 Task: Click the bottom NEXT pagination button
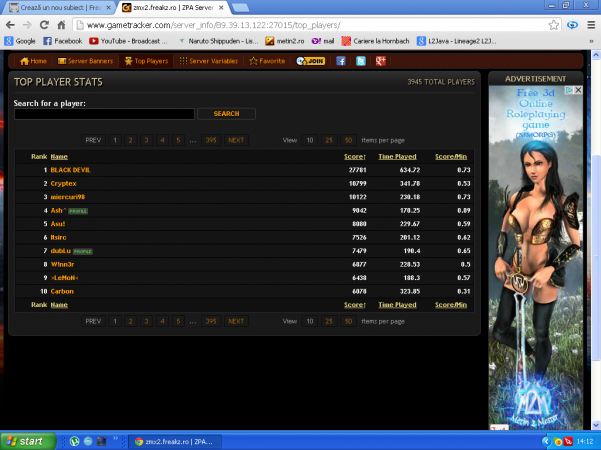(x=236, y=321)
